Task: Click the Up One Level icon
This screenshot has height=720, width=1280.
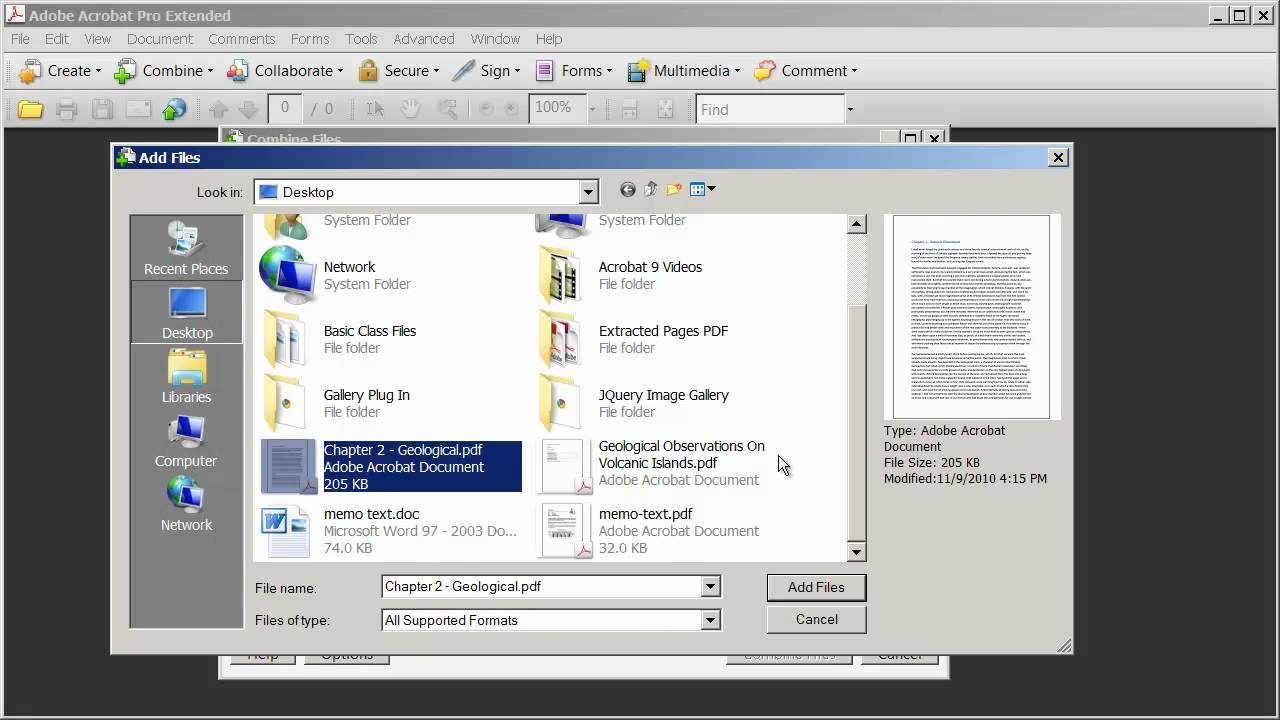Action: click(651, 190)
